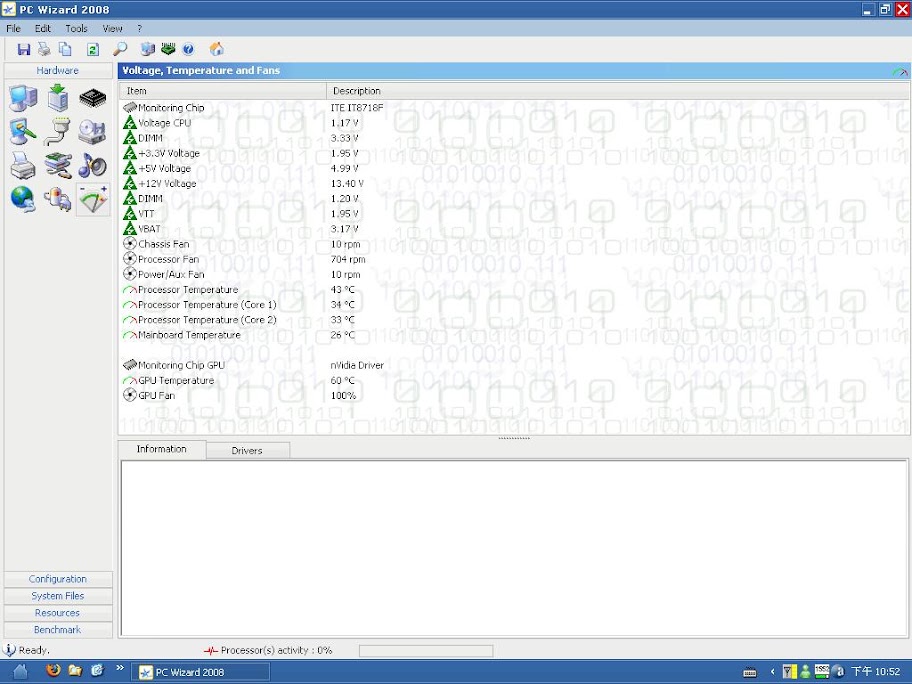This screenshot has width=912, height=684.
Task: Open the I/O Ports cable icon
Action: tap(58, 131)
